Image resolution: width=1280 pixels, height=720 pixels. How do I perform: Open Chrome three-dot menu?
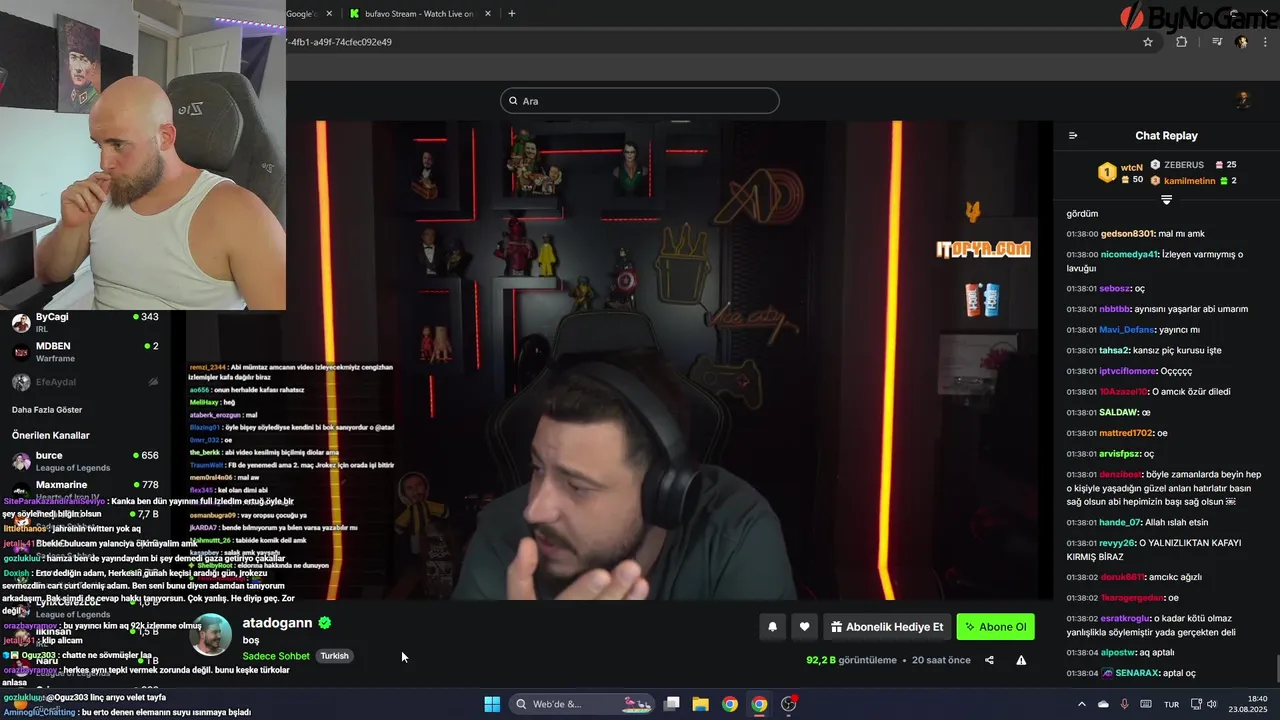pyautogui.click(x=1264, y=42)
